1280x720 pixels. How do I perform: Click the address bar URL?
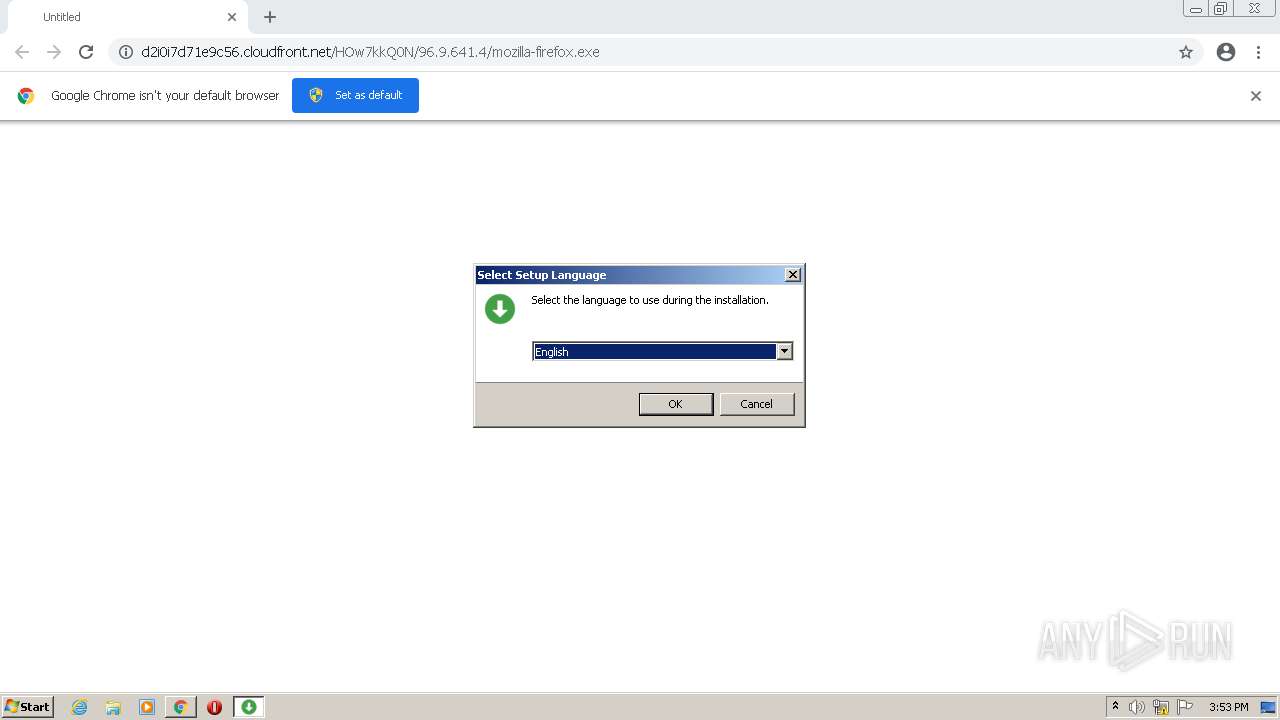coord(370,52)
